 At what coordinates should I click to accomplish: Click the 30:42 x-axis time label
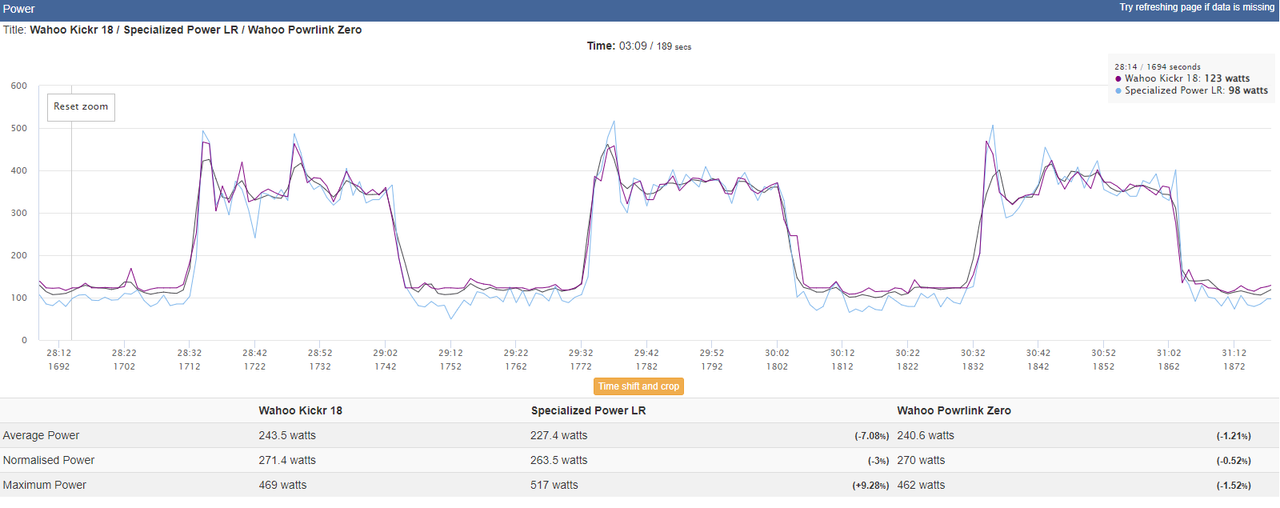coord(1038,353)
